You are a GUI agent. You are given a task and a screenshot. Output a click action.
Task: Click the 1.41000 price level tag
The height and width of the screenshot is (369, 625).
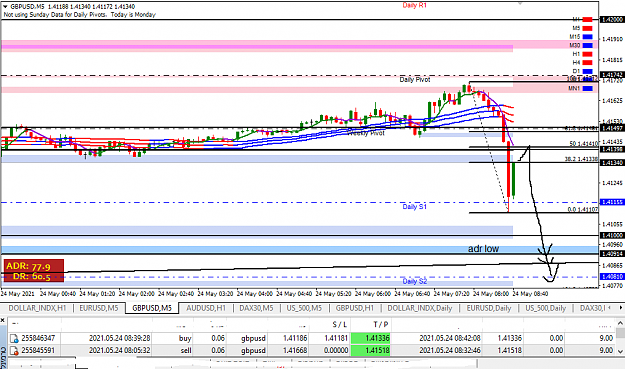click(612, 236)
